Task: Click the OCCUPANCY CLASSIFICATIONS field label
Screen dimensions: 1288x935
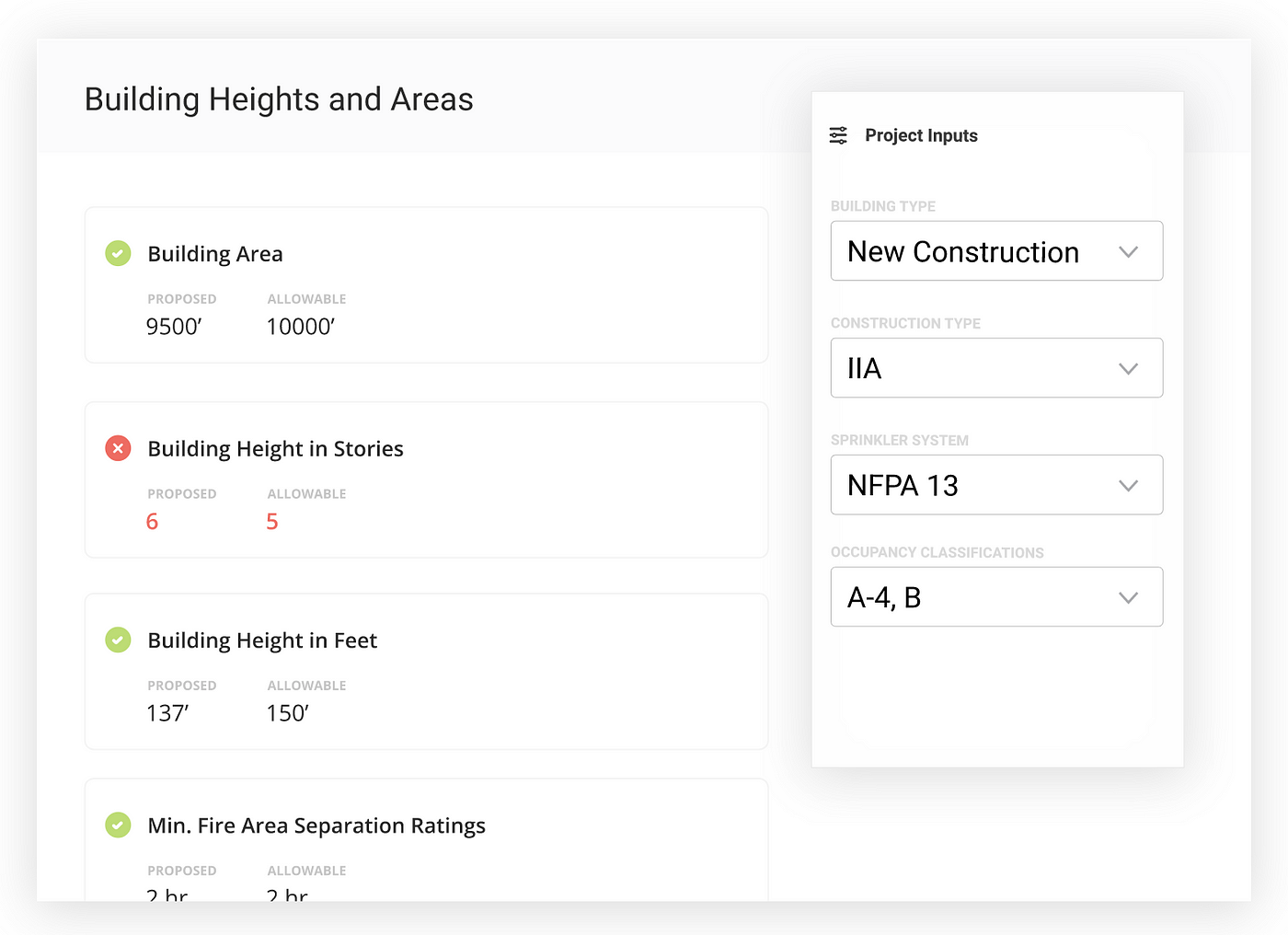Action: click(x=937, y=552)
